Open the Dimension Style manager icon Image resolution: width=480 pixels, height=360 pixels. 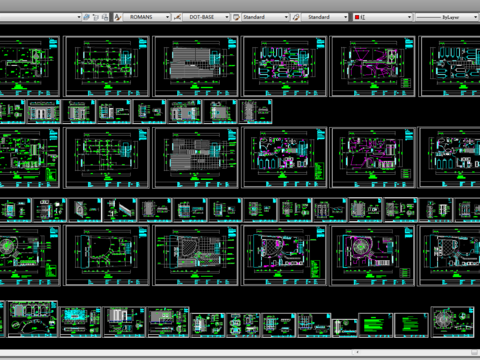[x=177, y=17]
